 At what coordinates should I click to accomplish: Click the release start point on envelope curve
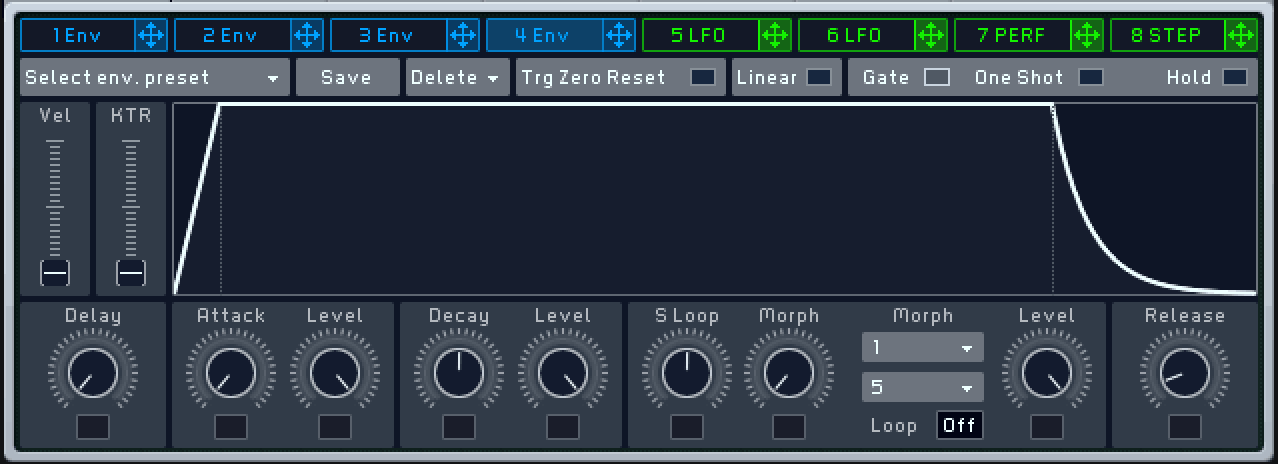1053,105
